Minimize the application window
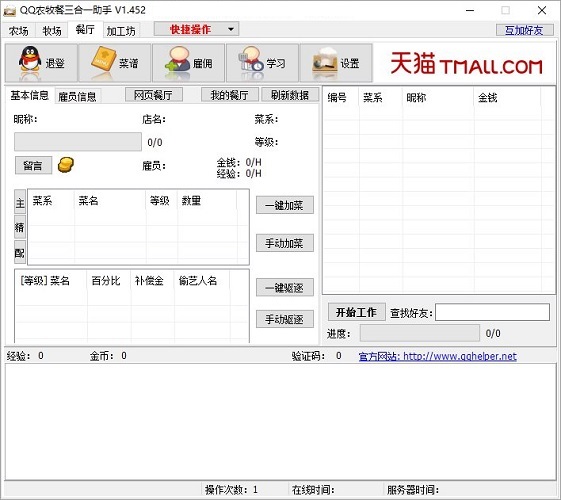561x500 pixels. 470,10
